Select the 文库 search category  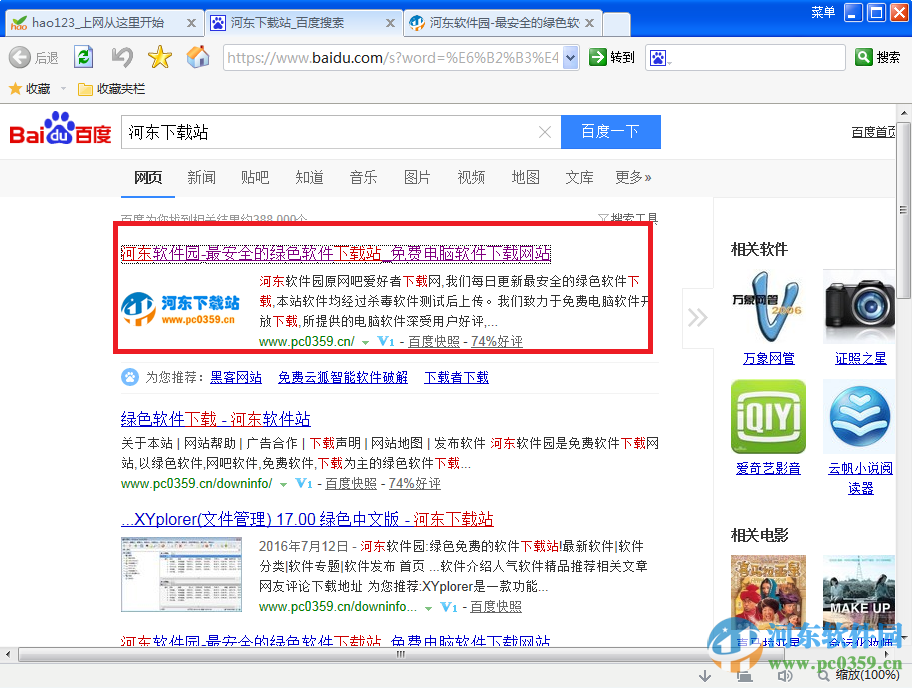click(x=579, y=177)
